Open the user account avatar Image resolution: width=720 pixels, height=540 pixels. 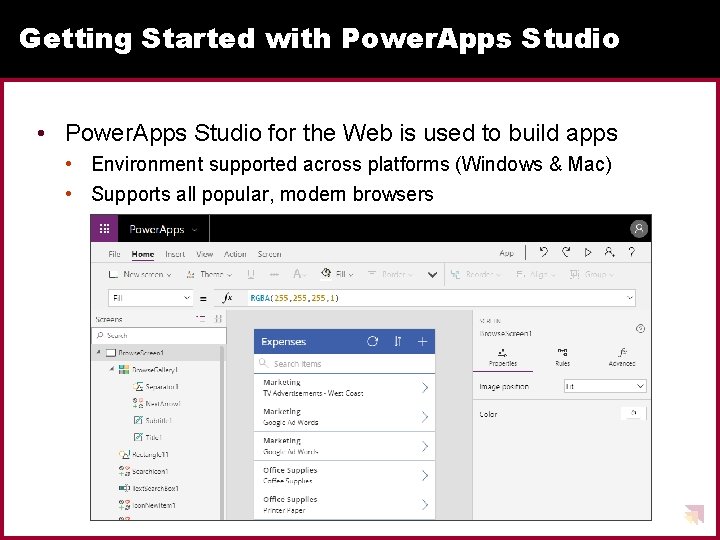[638, 229]
